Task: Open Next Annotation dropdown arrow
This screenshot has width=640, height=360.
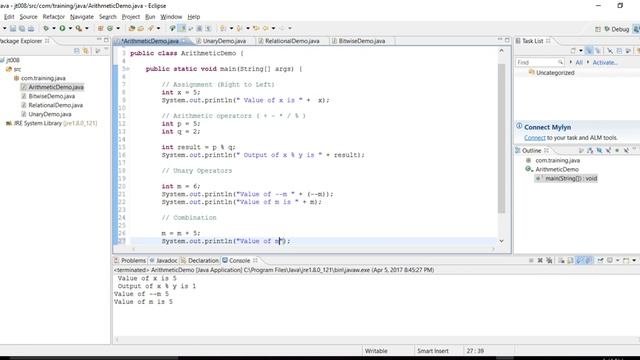Action: pos(231,29)
